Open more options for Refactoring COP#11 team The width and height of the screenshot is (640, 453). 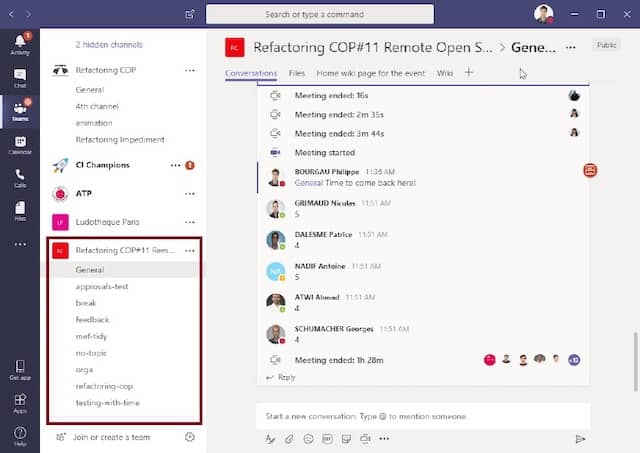click(x=190, y=251)
